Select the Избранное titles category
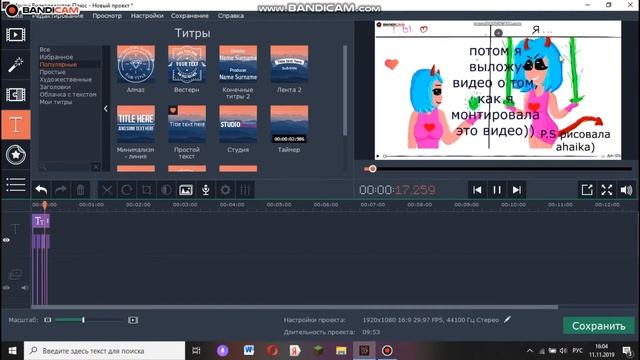640x360 pixels. (x=56, y=57)
